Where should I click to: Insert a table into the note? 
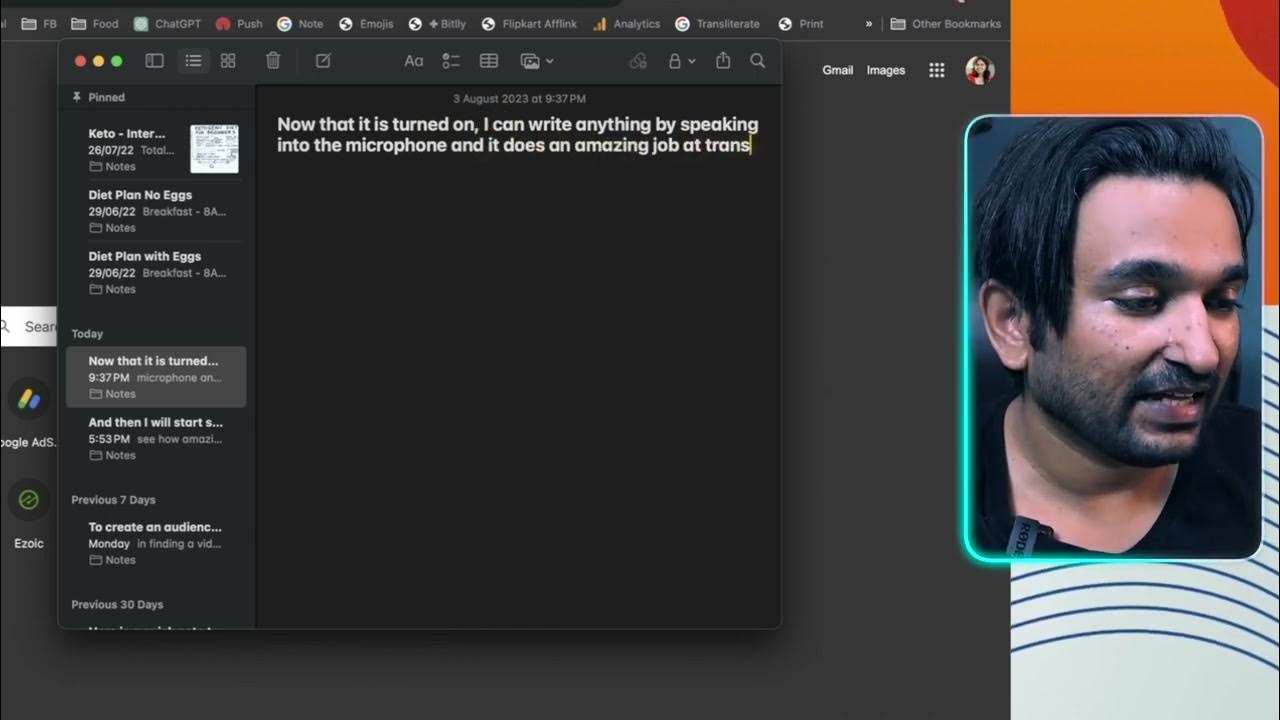tap(488, 61)
